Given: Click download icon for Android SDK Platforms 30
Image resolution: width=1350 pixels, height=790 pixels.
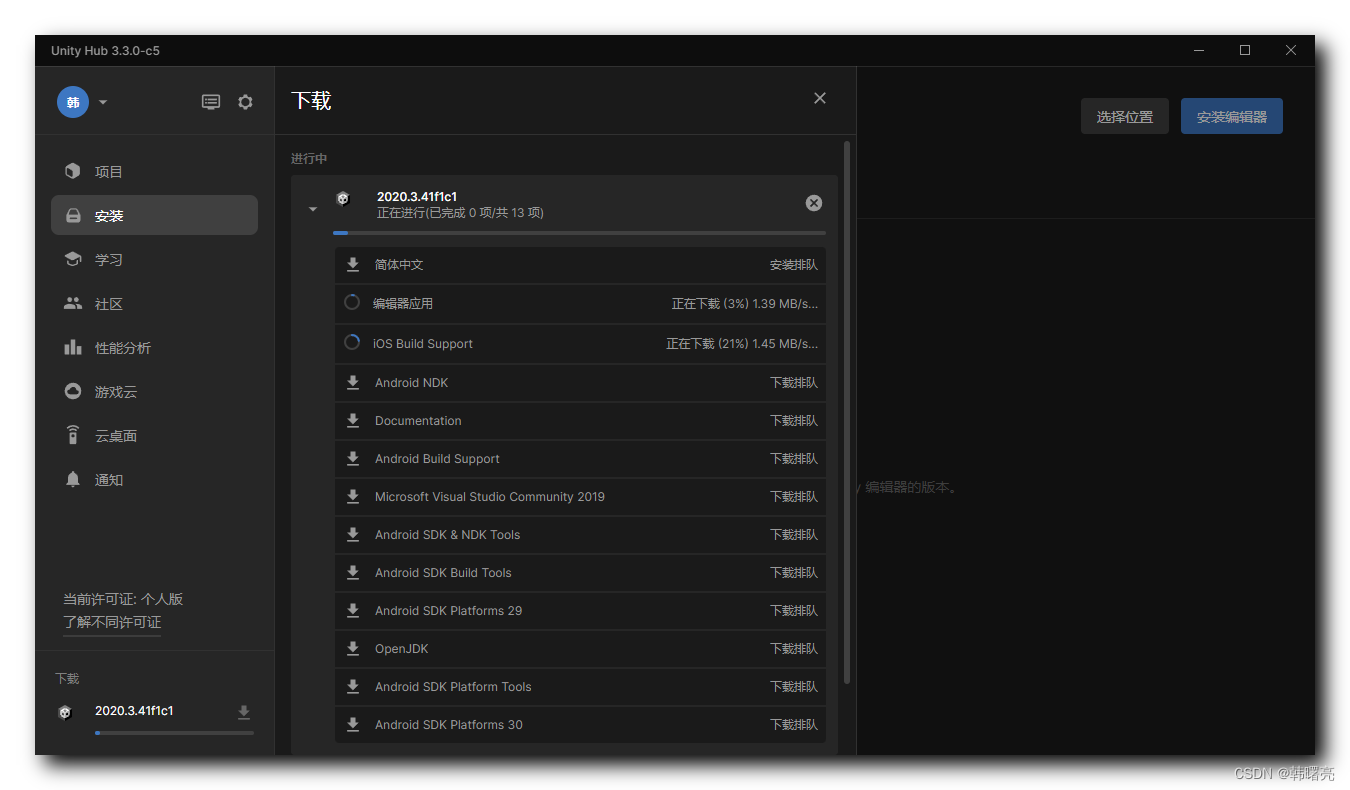Looking at the screenshot, I should coord(353,725).
